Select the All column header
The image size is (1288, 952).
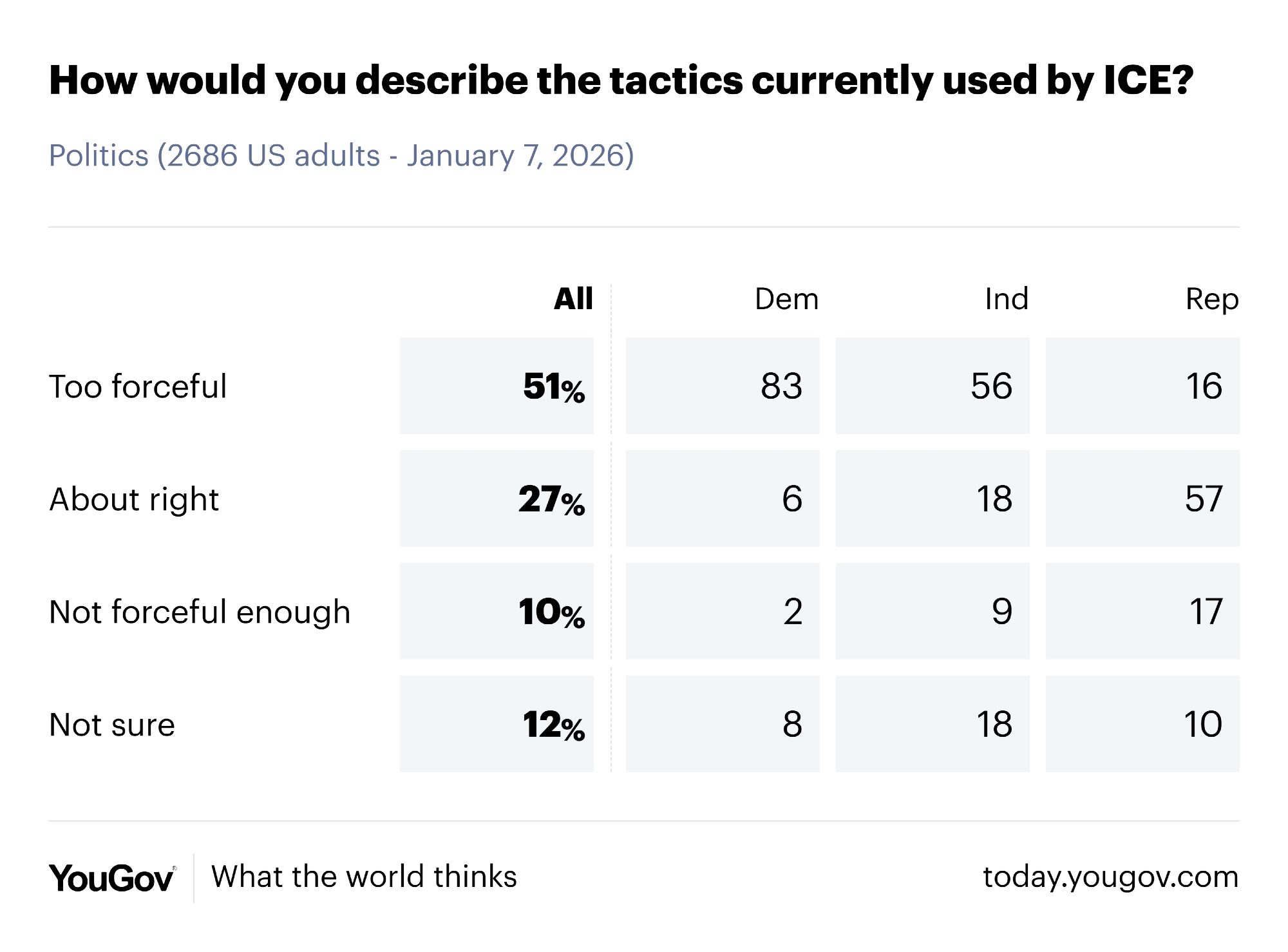pos(573,299)
